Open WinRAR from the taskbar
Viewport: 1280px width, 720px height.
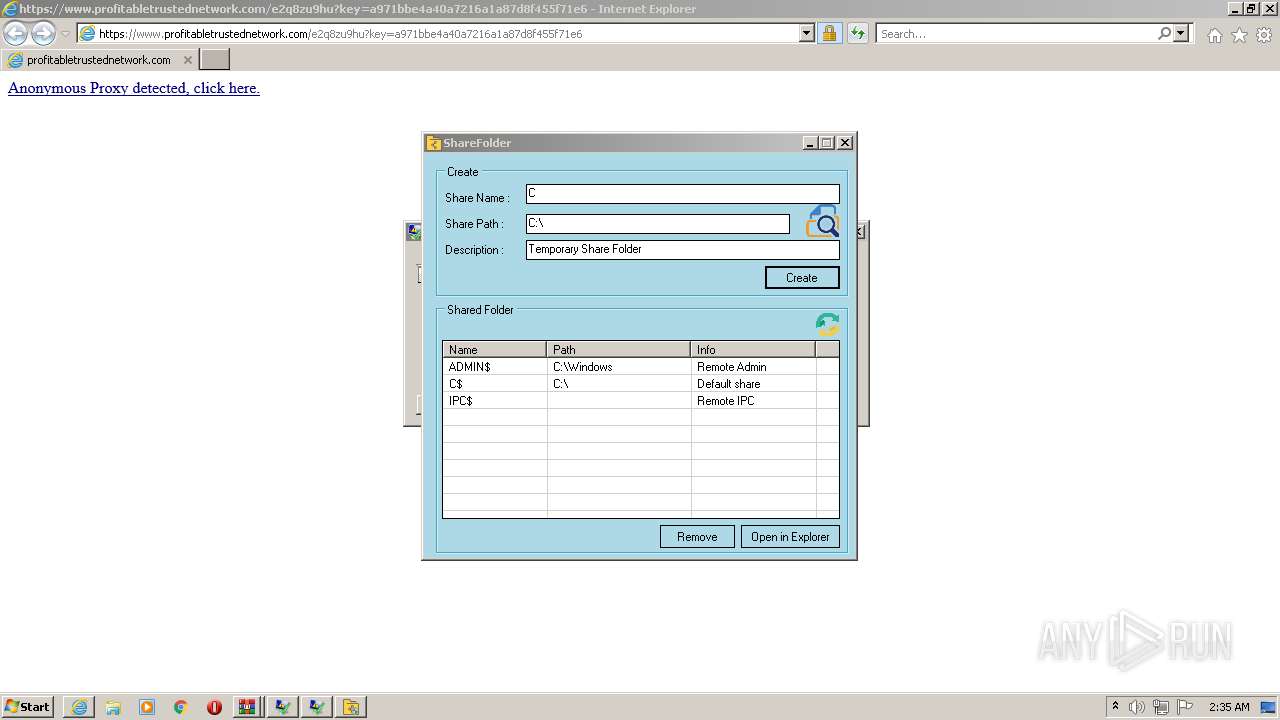(x=248, y=707)
